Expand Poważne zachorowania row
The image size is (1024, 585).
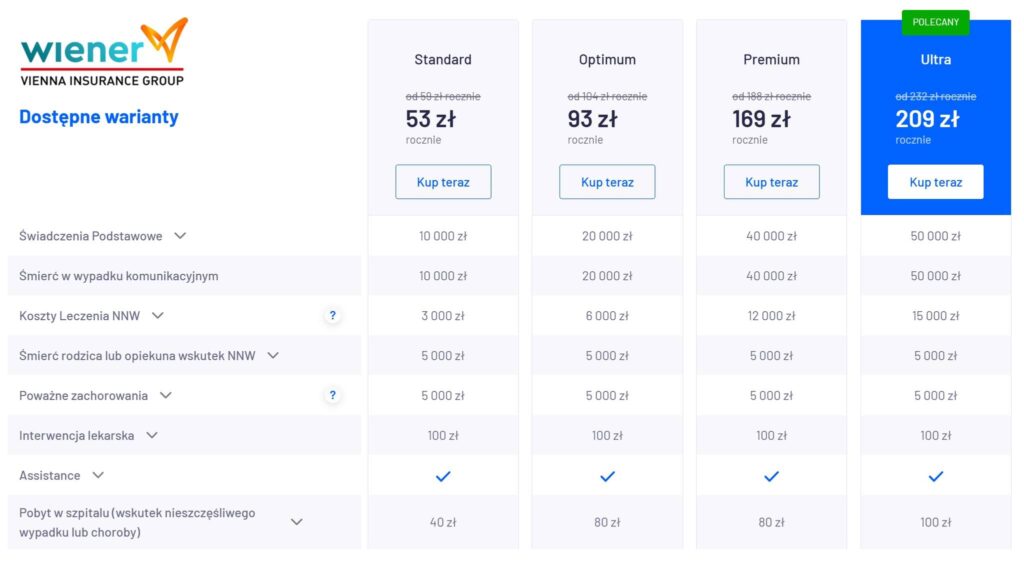tap(166, 395)
